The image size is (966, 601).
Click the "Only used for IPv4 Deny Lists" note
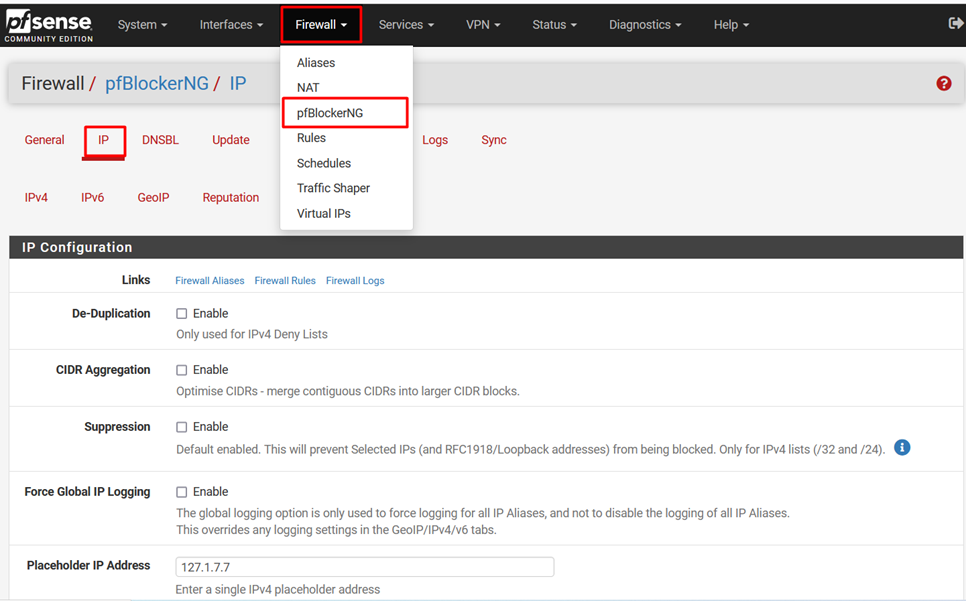coord(252,334)
